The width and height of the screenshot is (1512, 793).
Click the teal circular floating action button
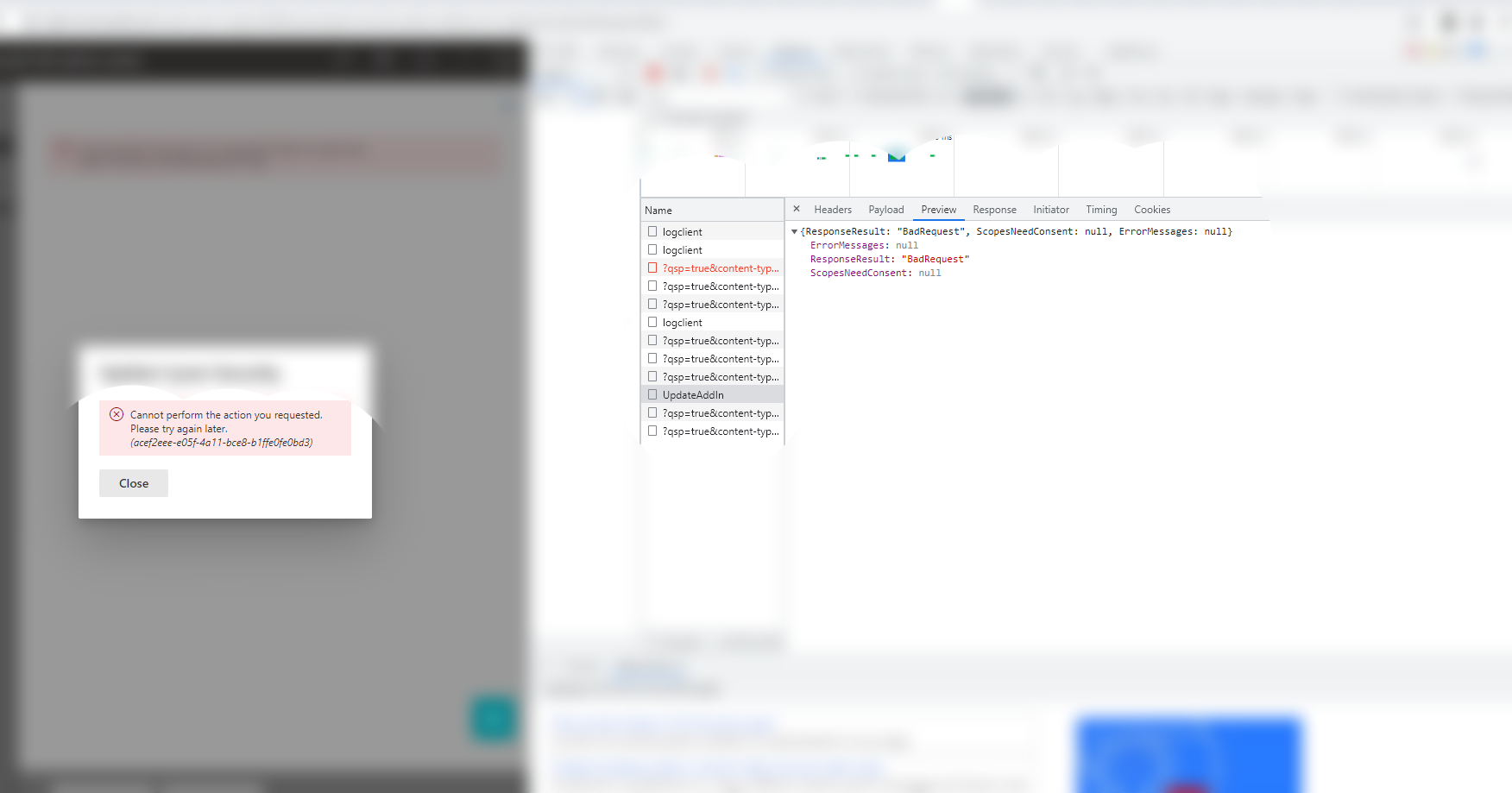[x=492, y=719]
